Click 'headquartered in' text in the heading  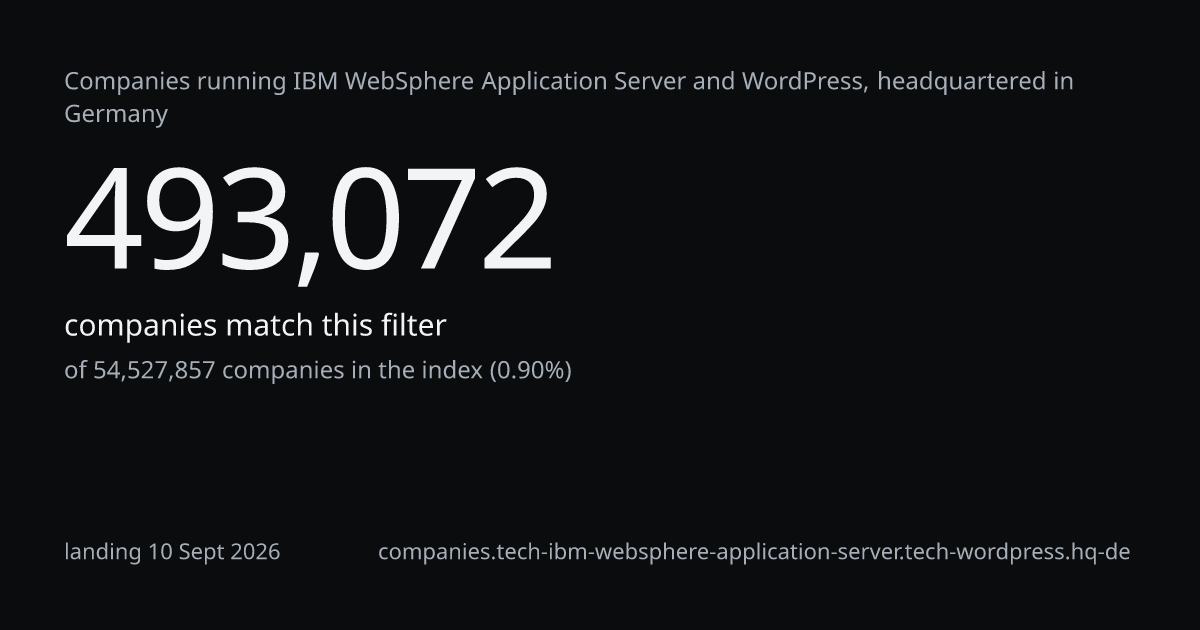pyautogui.click(x=975, y=81)
